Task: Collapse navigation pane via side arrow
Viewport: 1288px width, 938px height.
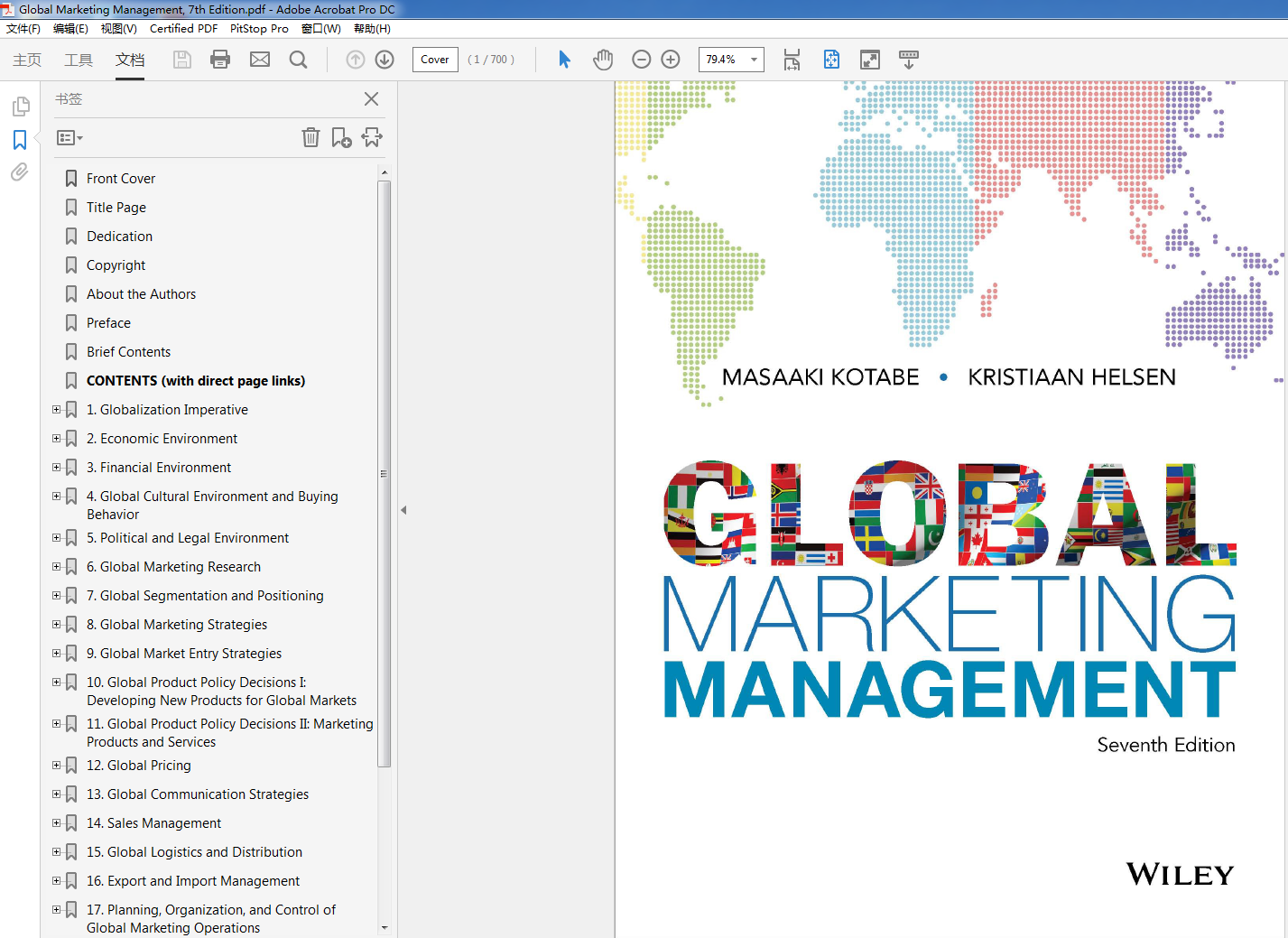Action: pyautogui.click(x=403, y=510)
